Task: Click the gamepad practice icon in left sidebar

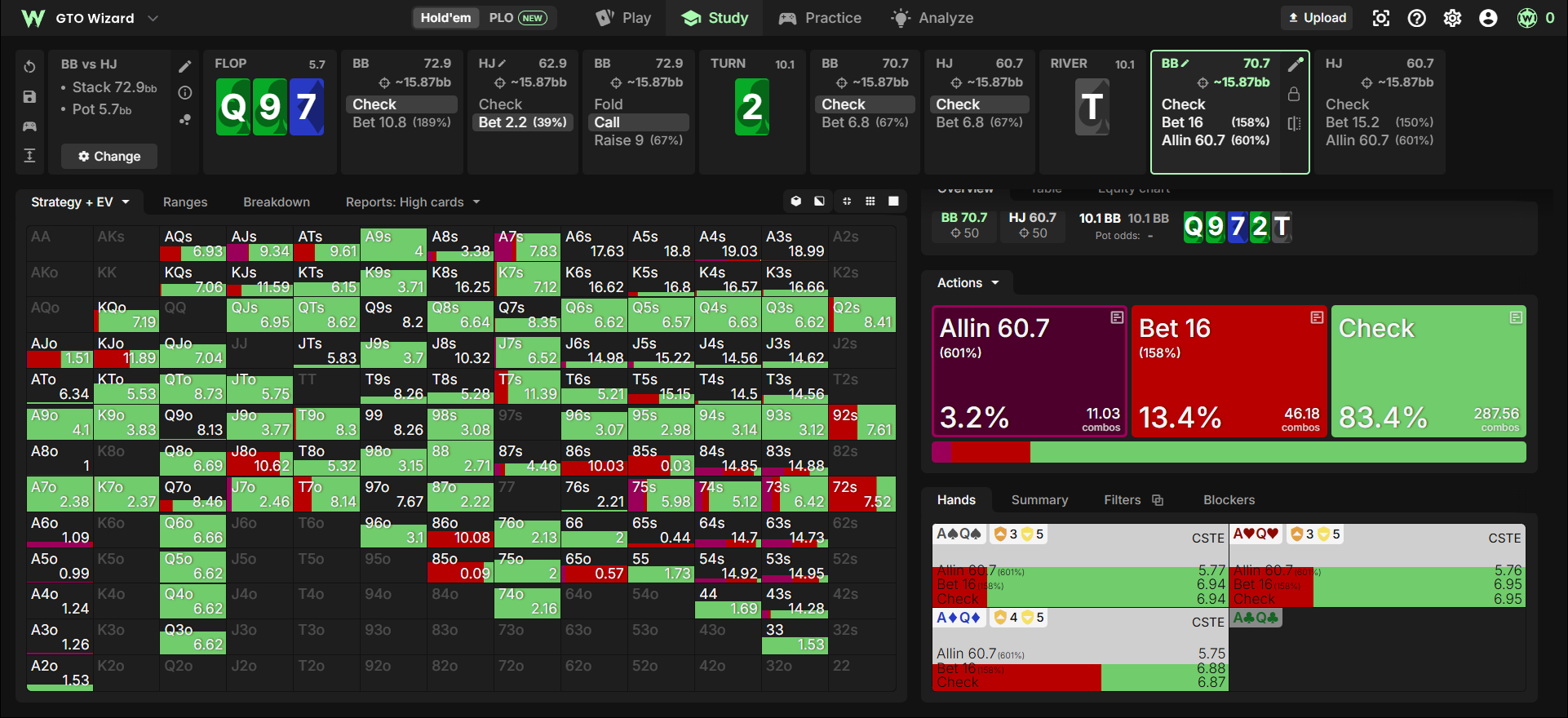Action: tap(29, 126)
